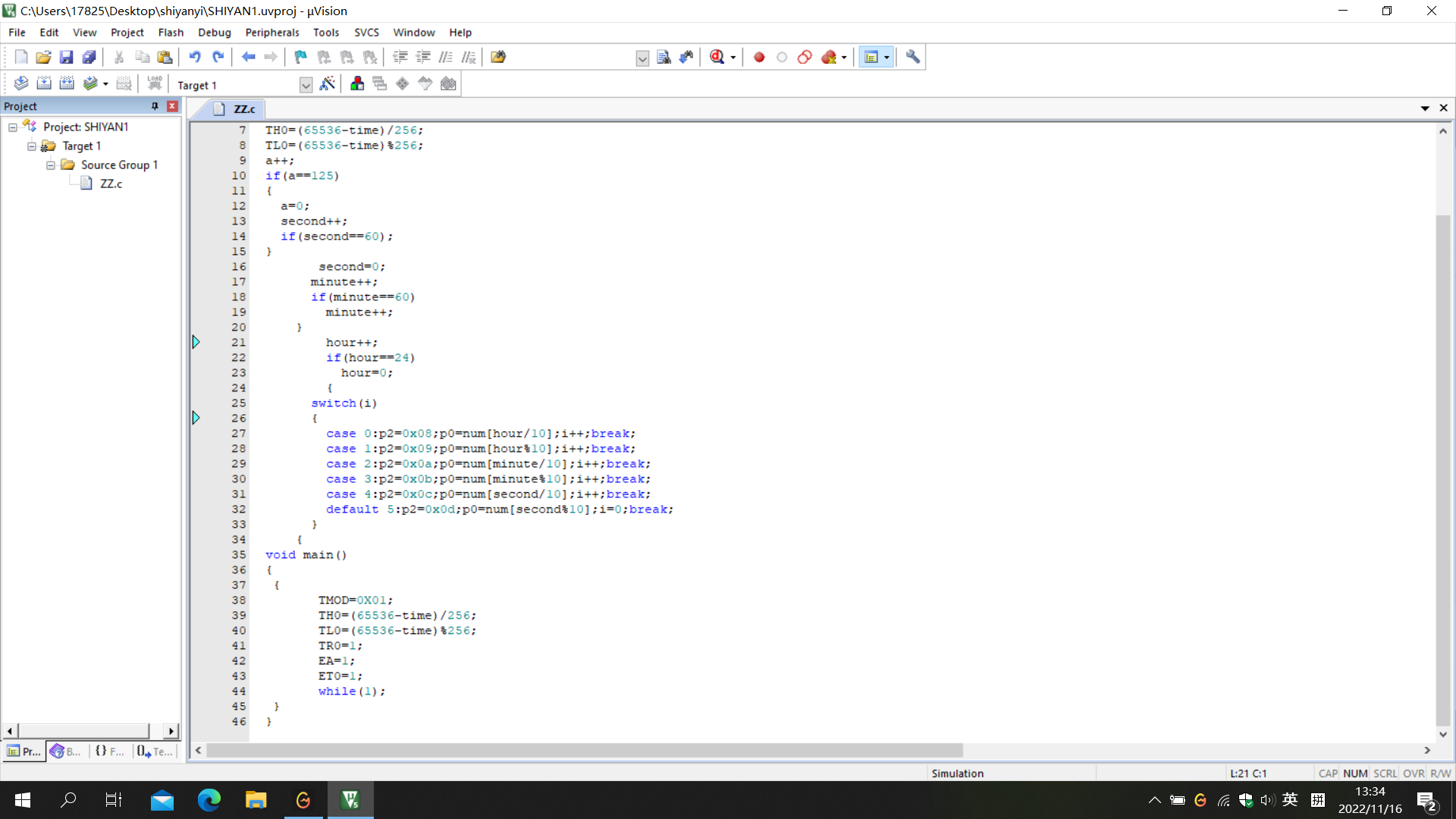This screenshot has width=1456, height=819.
Task: Rebuild all target files
Action: (67, 83)
